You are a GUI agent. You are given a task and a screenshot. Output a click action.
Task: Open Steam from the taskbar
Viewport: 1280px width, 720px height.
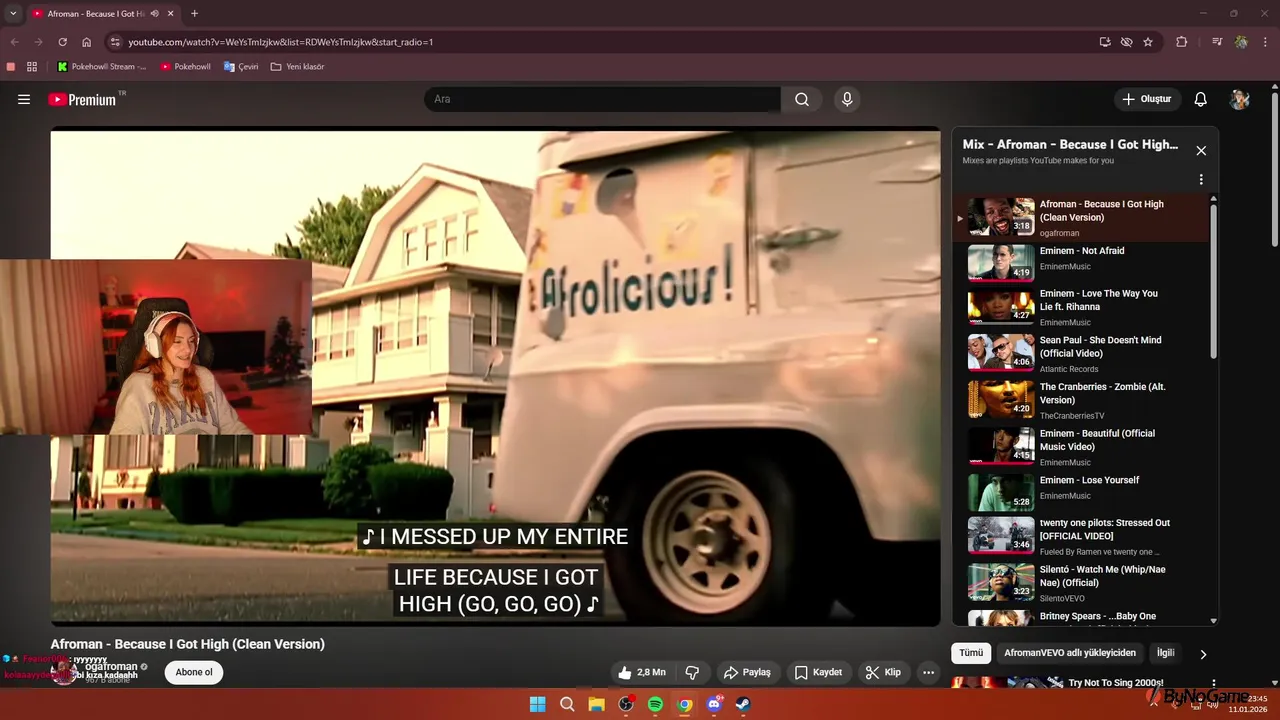point(743,704)
